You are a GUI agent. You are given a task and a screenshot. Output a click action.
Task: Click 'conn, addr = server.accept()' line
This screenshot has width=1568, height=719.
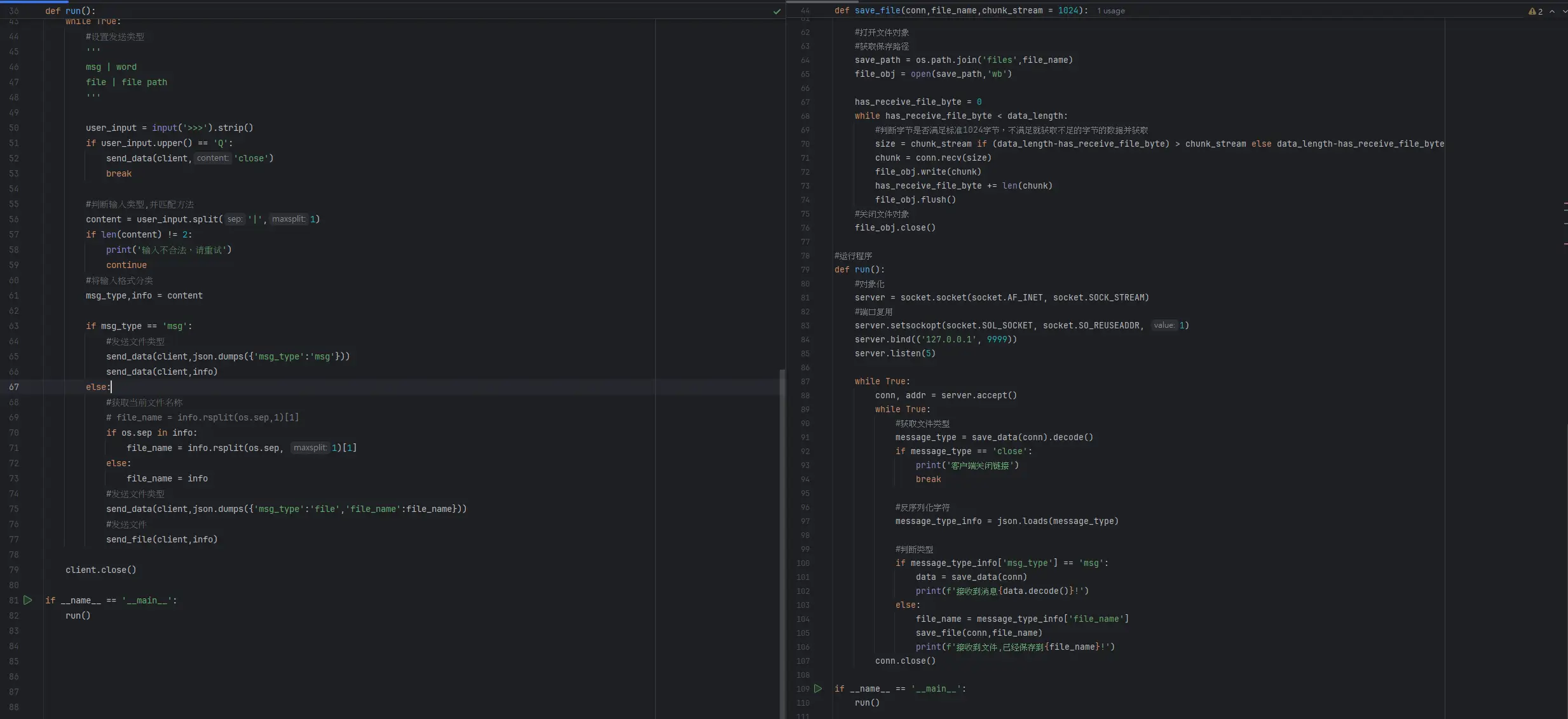point(946,395)
